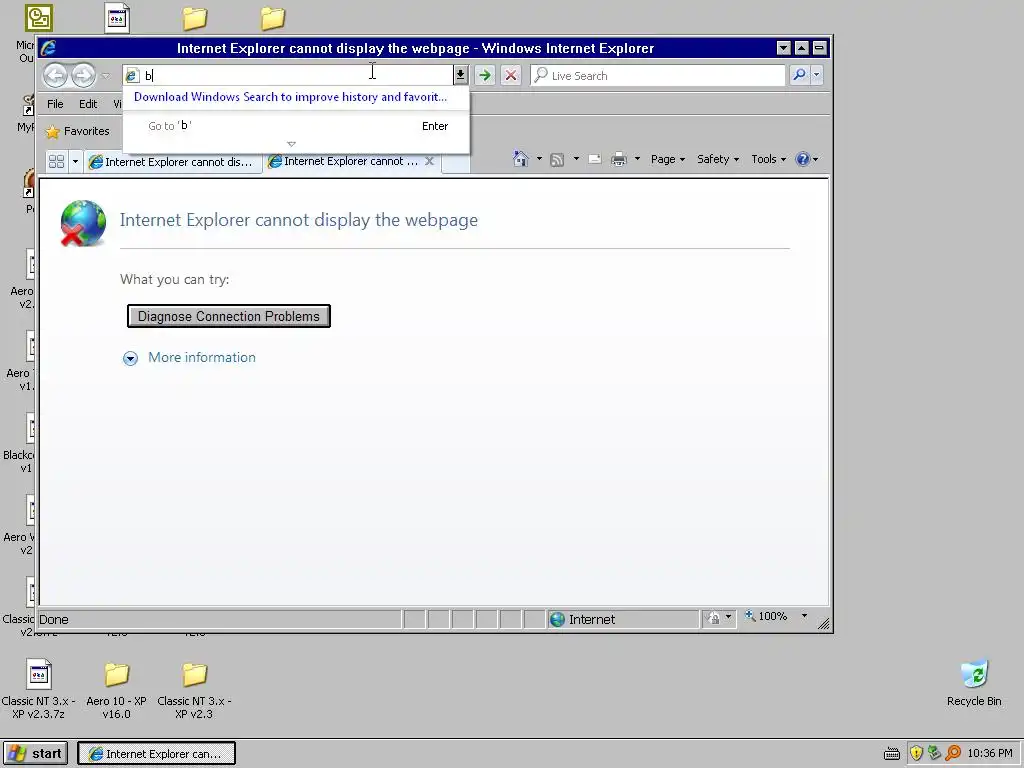Click the Quick Tabs grid icon

[x=57, y=161]
